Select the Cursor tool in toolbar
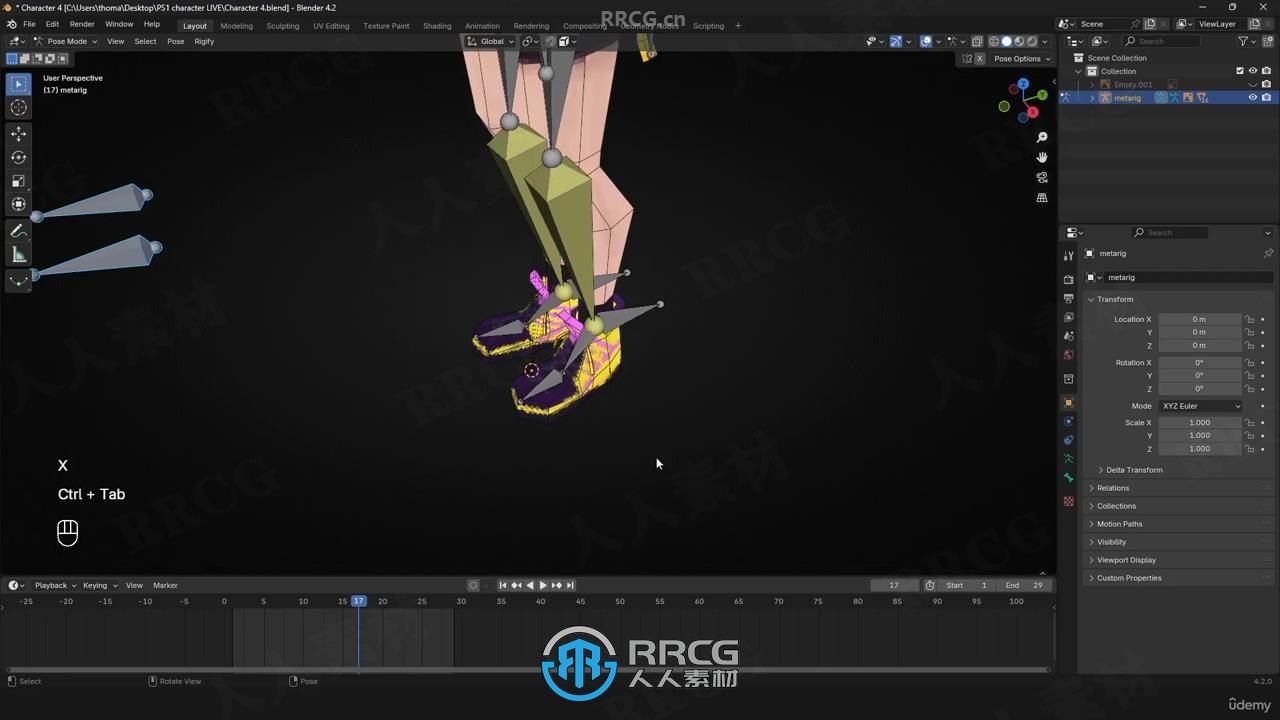 [x=18, y=108]
